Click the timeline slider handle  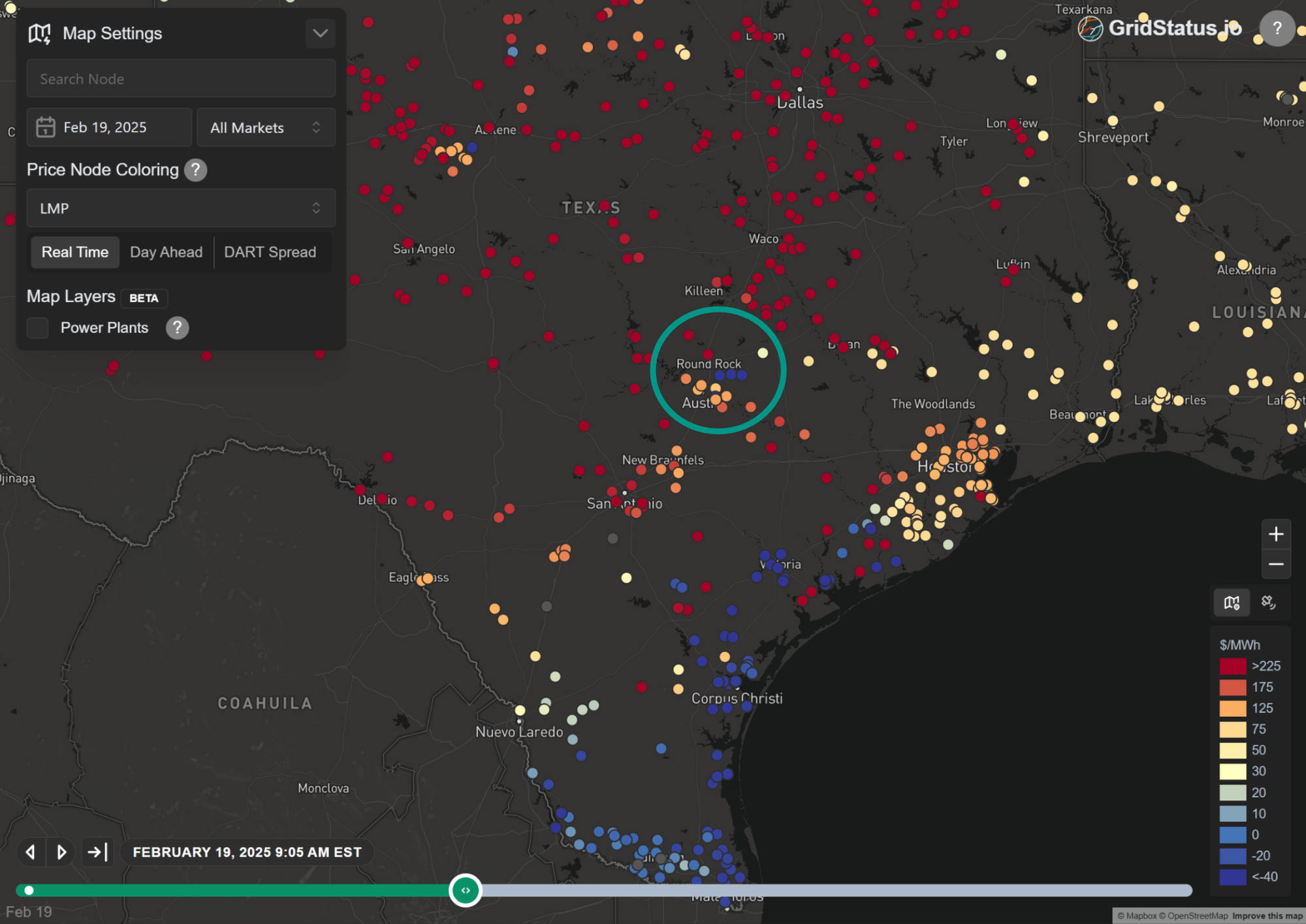click(465, 890)
